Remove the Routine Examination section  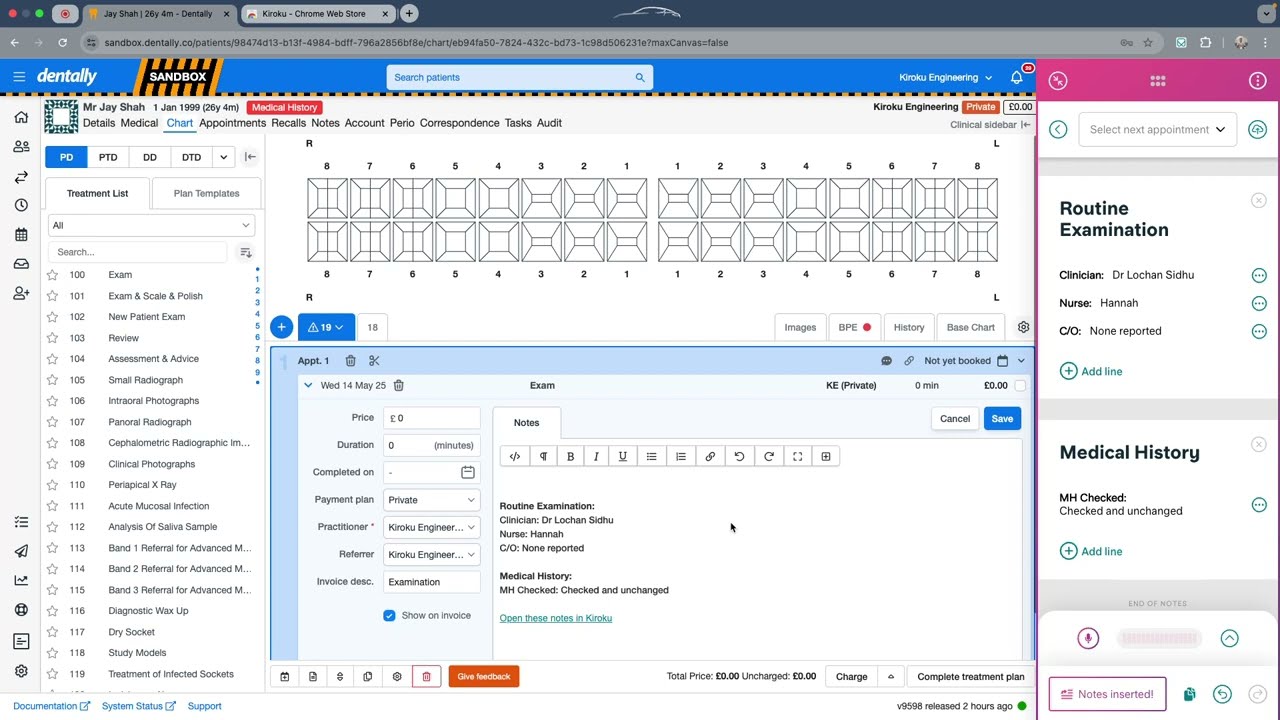pos(1259,201)
